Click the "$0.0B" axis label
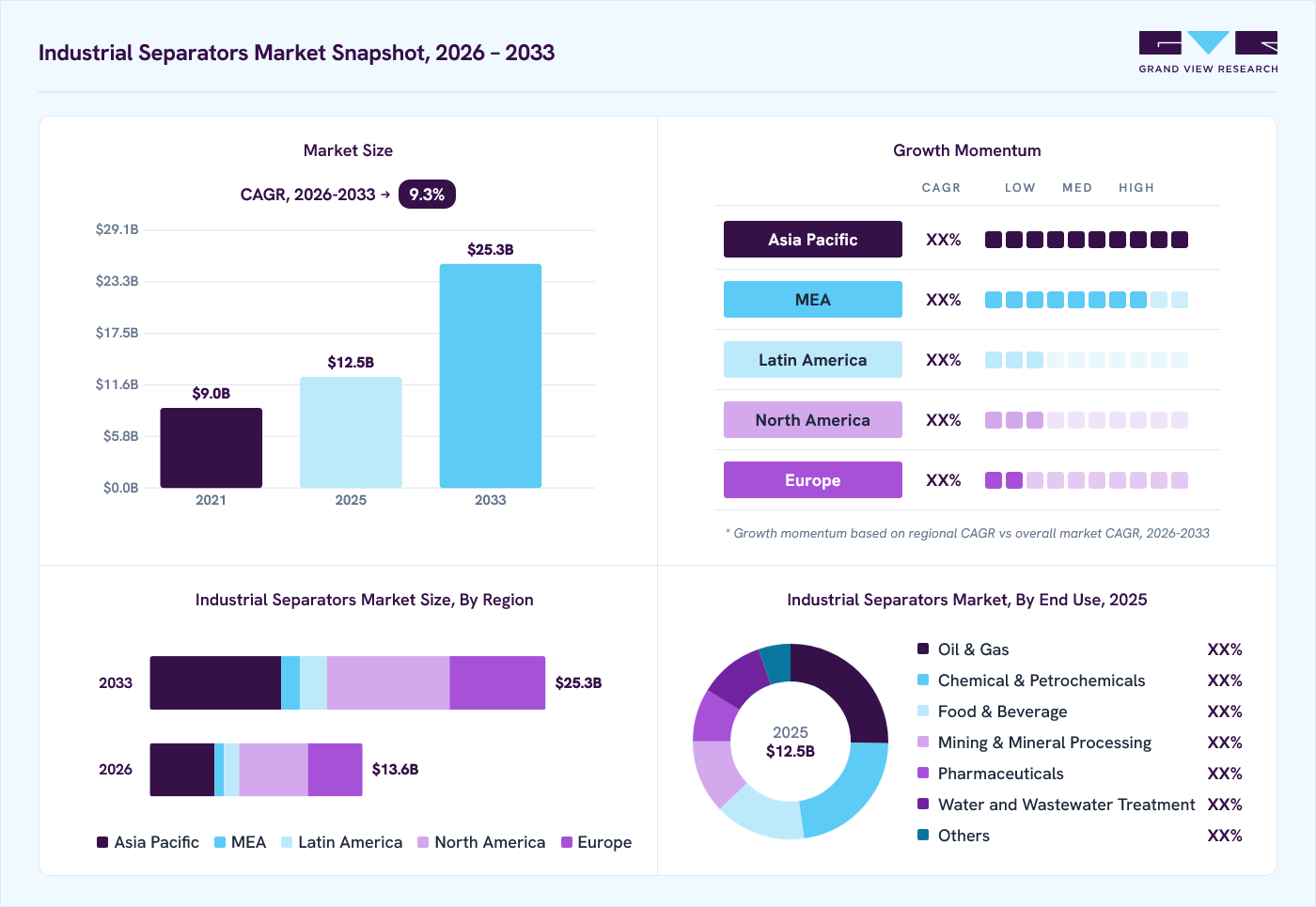 coord(120,488)
